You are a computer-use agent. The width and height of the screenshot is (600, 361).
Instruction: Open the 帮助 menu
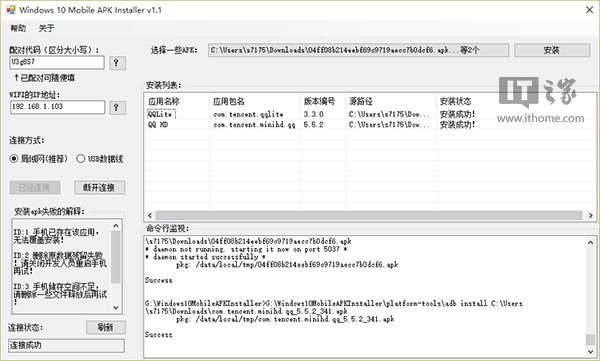(x=18, y=28)
